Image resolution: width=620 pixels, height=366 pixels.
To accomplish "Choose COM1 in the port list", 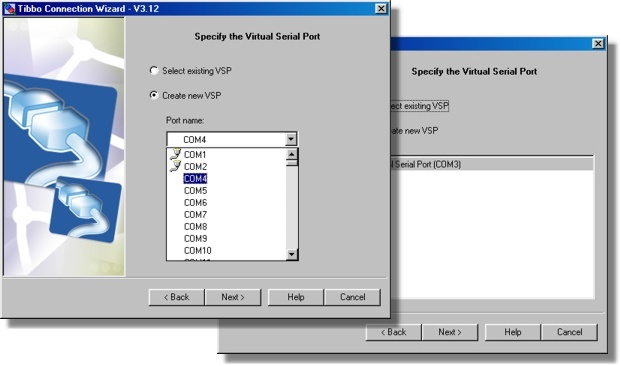I will click(195, 155).
